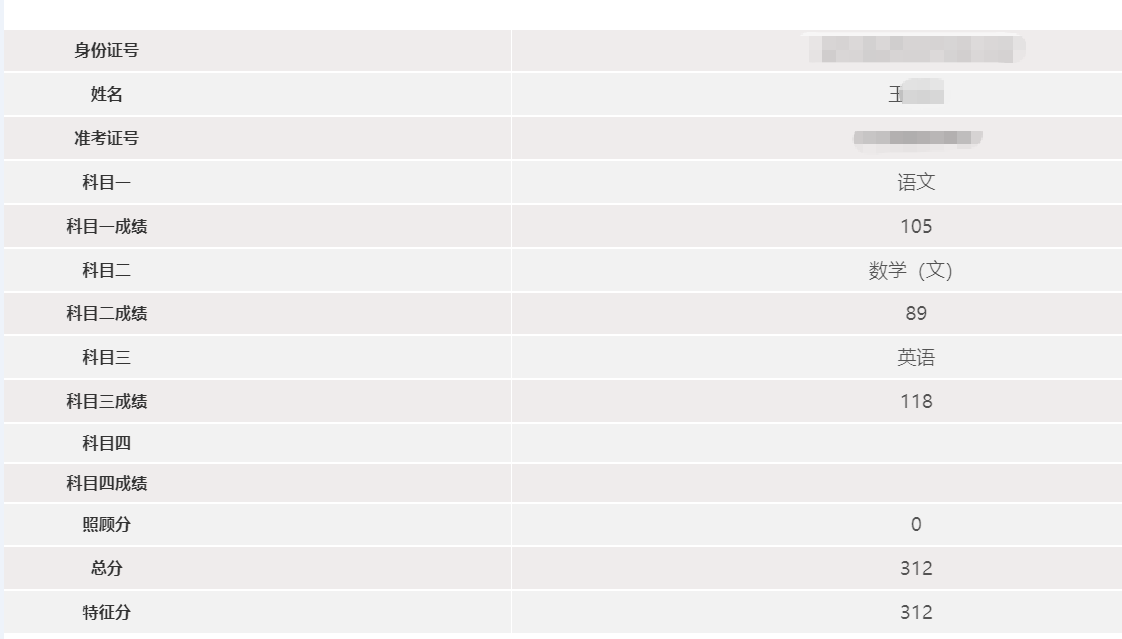
Task: Select the score 105
Action: (x=915, y=227)
